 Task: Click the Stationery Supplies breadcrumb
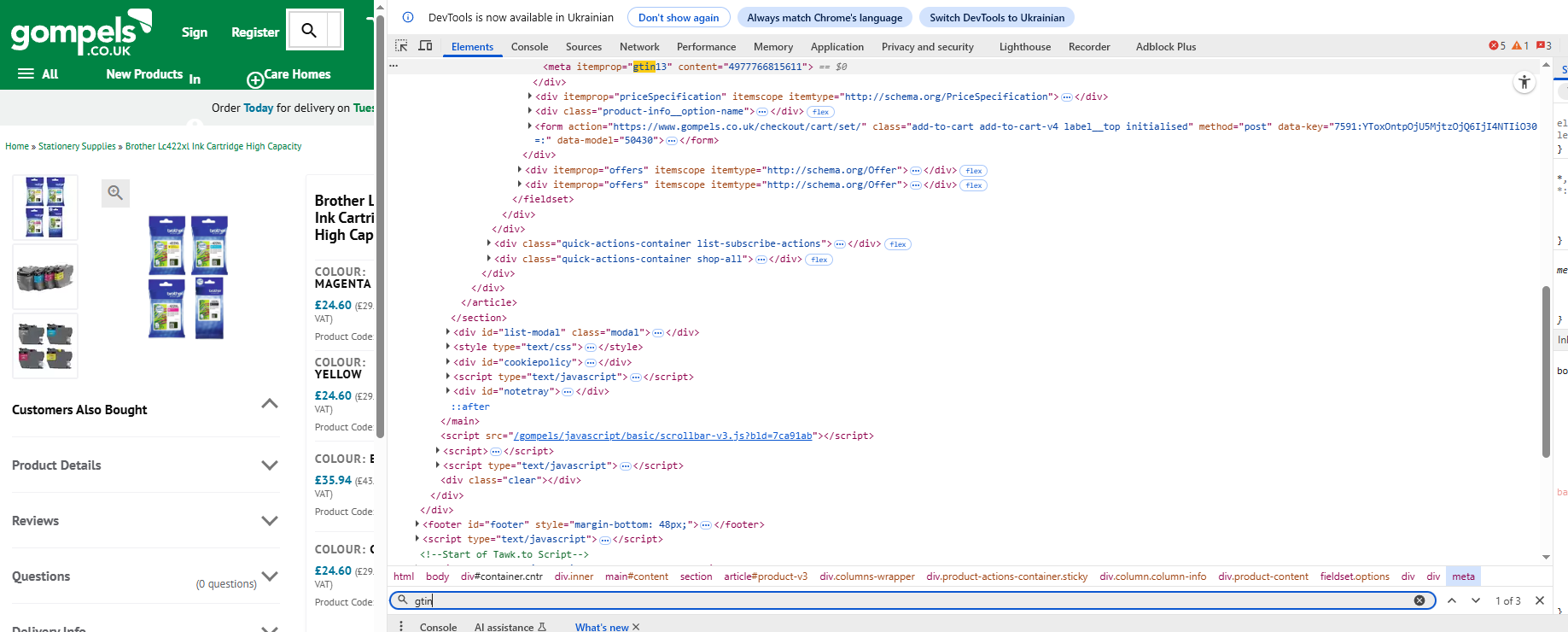[x=77, y=146]
